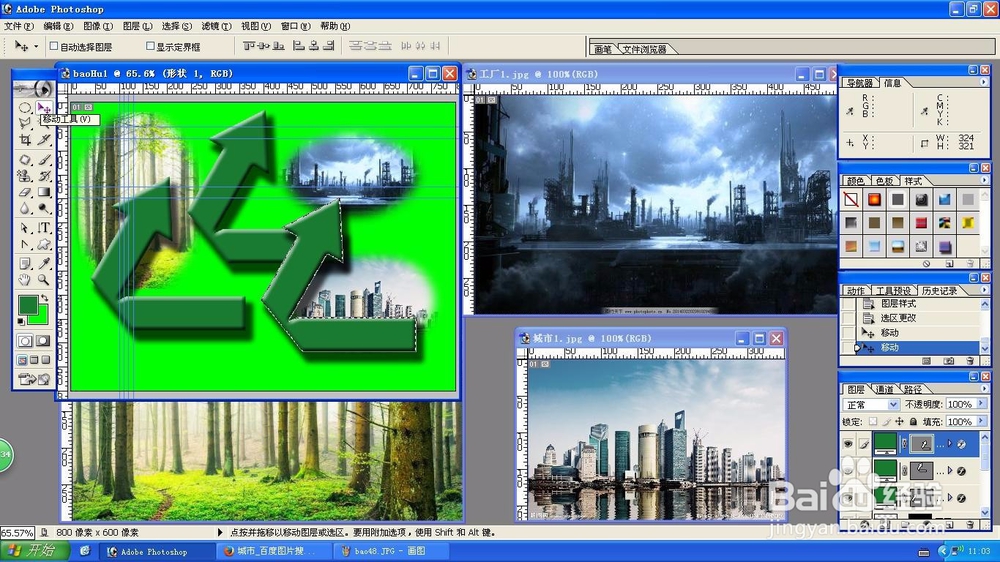The width and height of the screenshot is (1000, 562).
Task: Enable the 显示定界框 checkbox
Action: pos(151,46)
